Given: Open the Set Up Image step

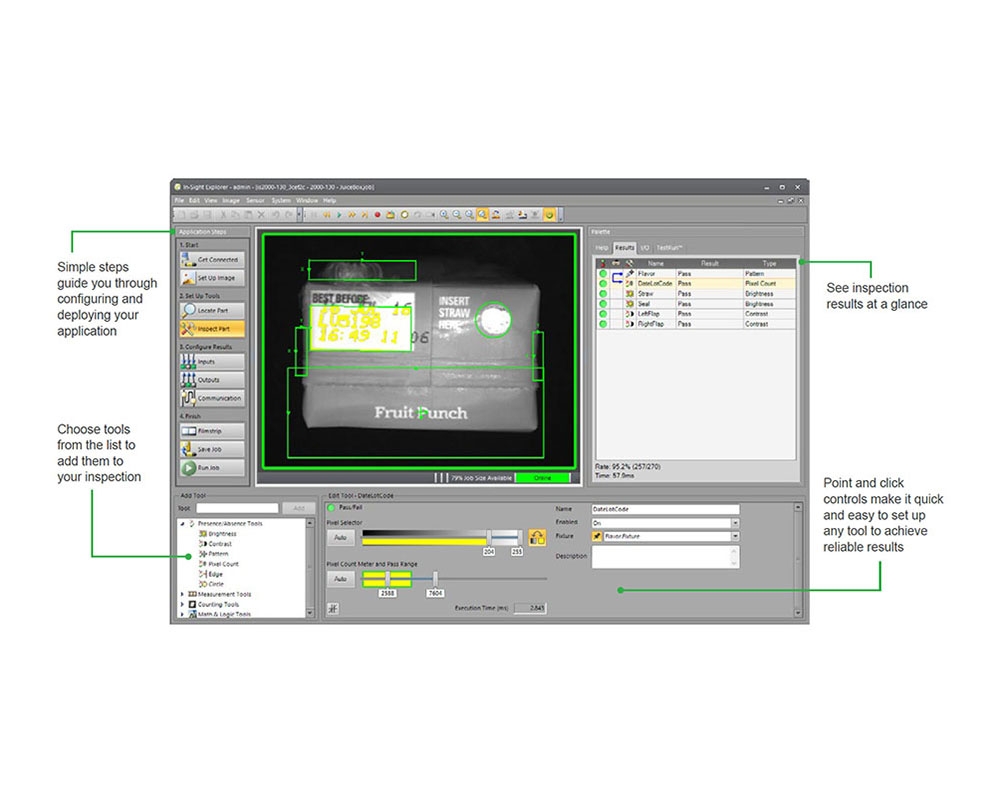Looking at the screenshot, I should coord(210,278).
